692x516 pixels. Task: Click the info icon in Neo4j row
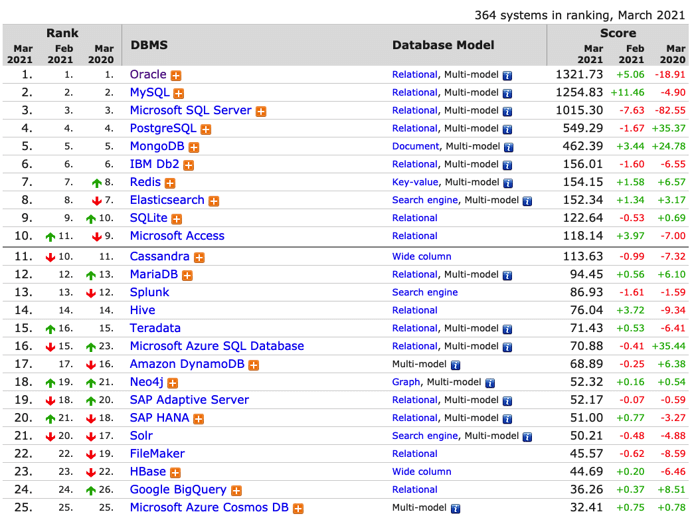coord(490,383)
